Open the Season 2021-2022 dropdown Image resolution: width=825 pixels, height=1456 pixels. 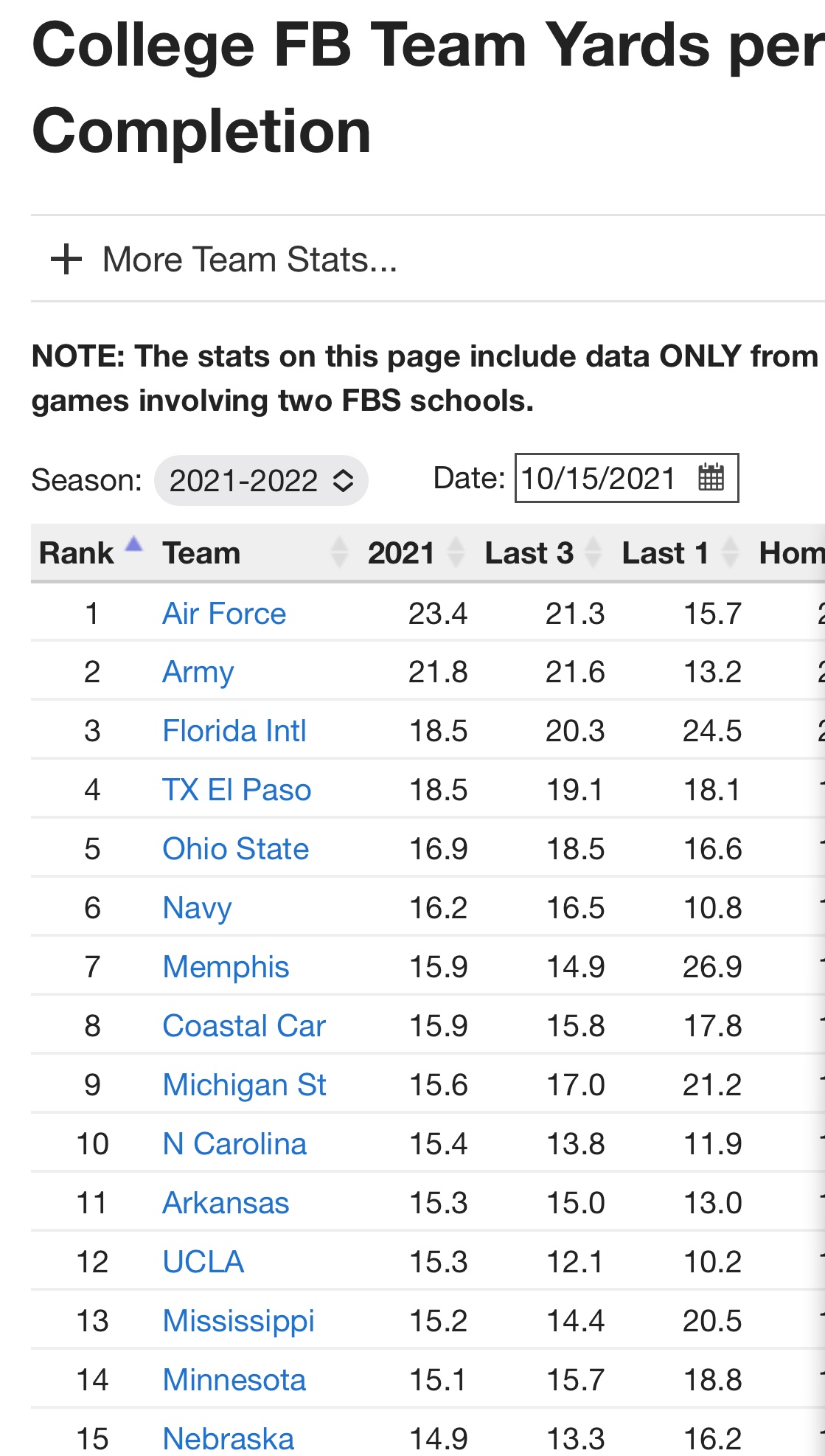261,481
